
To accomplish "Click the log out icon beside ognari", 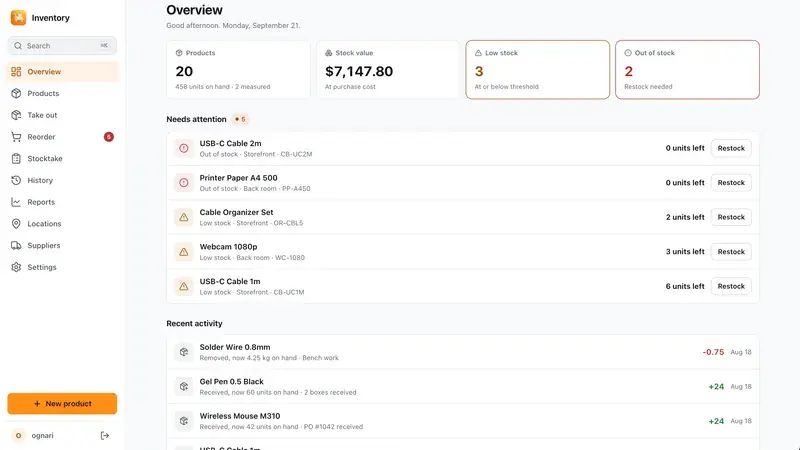I will (105, 436).
